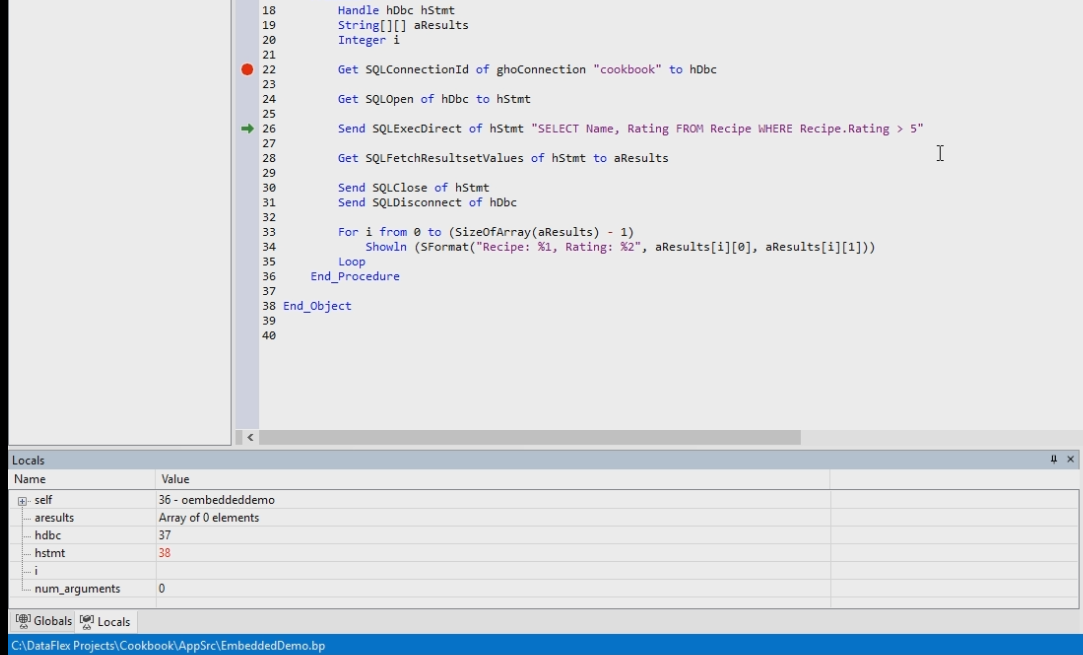Close the Locals panel
Viewport: 1083px width, 655px height.
[x=1070, y=460]
